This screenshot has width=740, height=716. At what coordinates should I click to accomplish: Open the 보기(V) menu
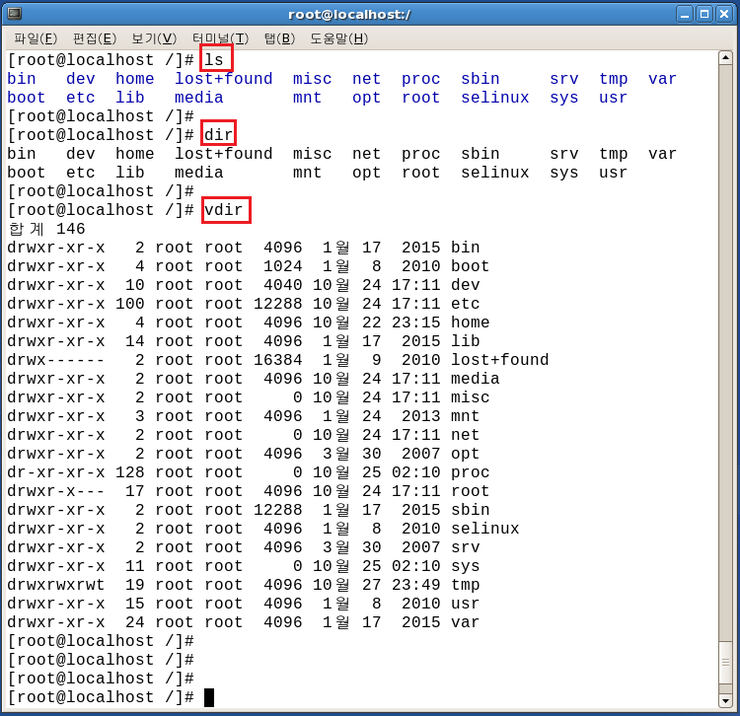click(x=154, y=38)
